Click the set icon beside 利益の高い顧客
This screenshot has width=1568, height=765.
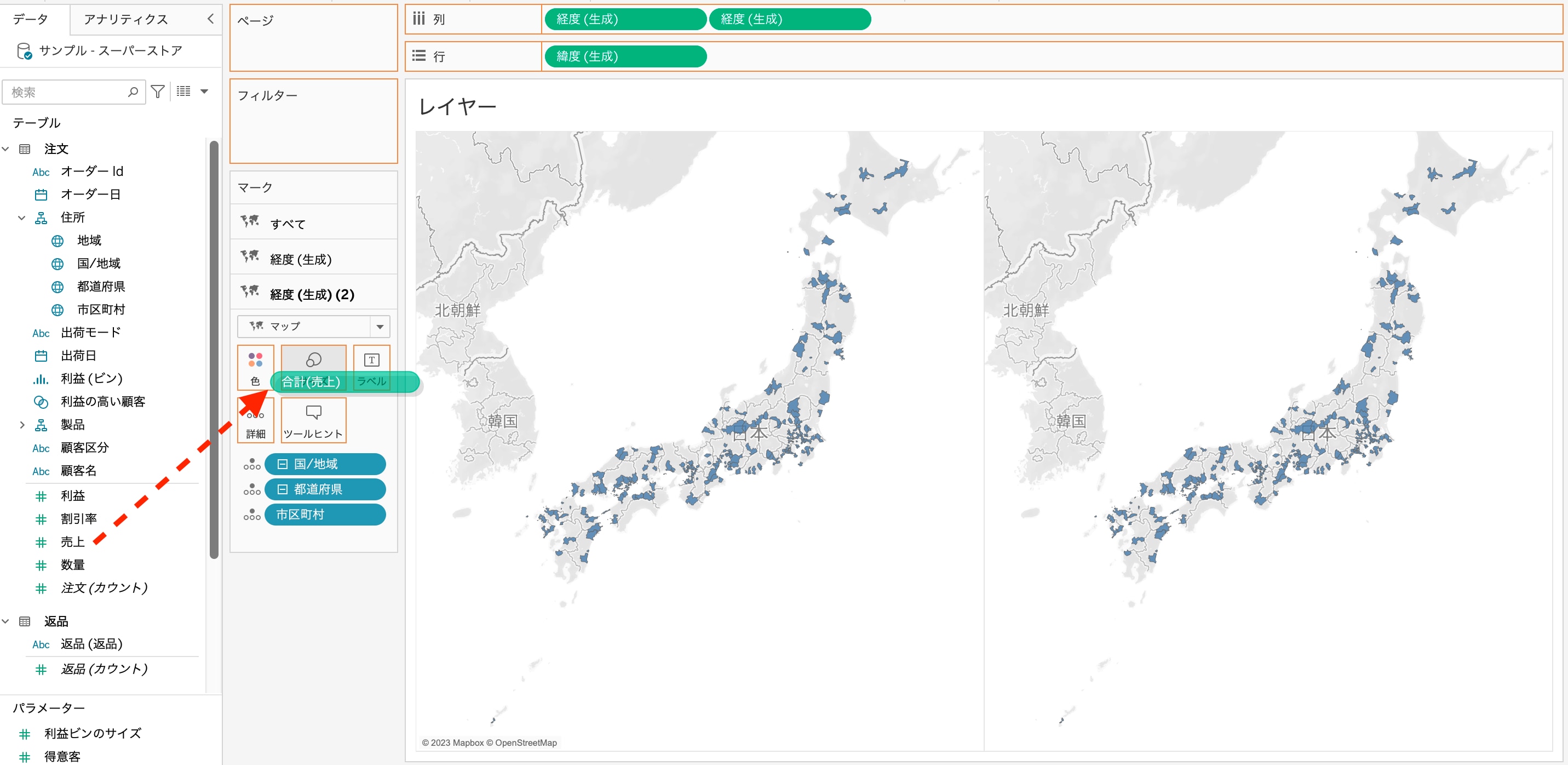41,402
